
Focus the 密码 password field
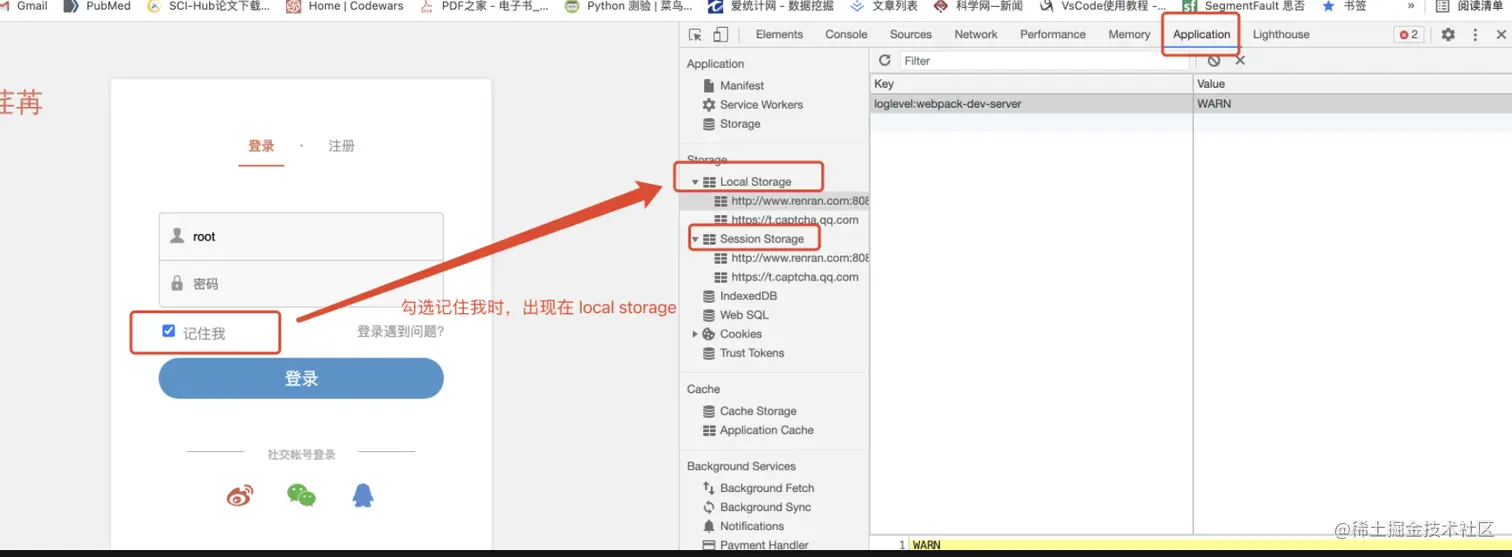[301, 283]
